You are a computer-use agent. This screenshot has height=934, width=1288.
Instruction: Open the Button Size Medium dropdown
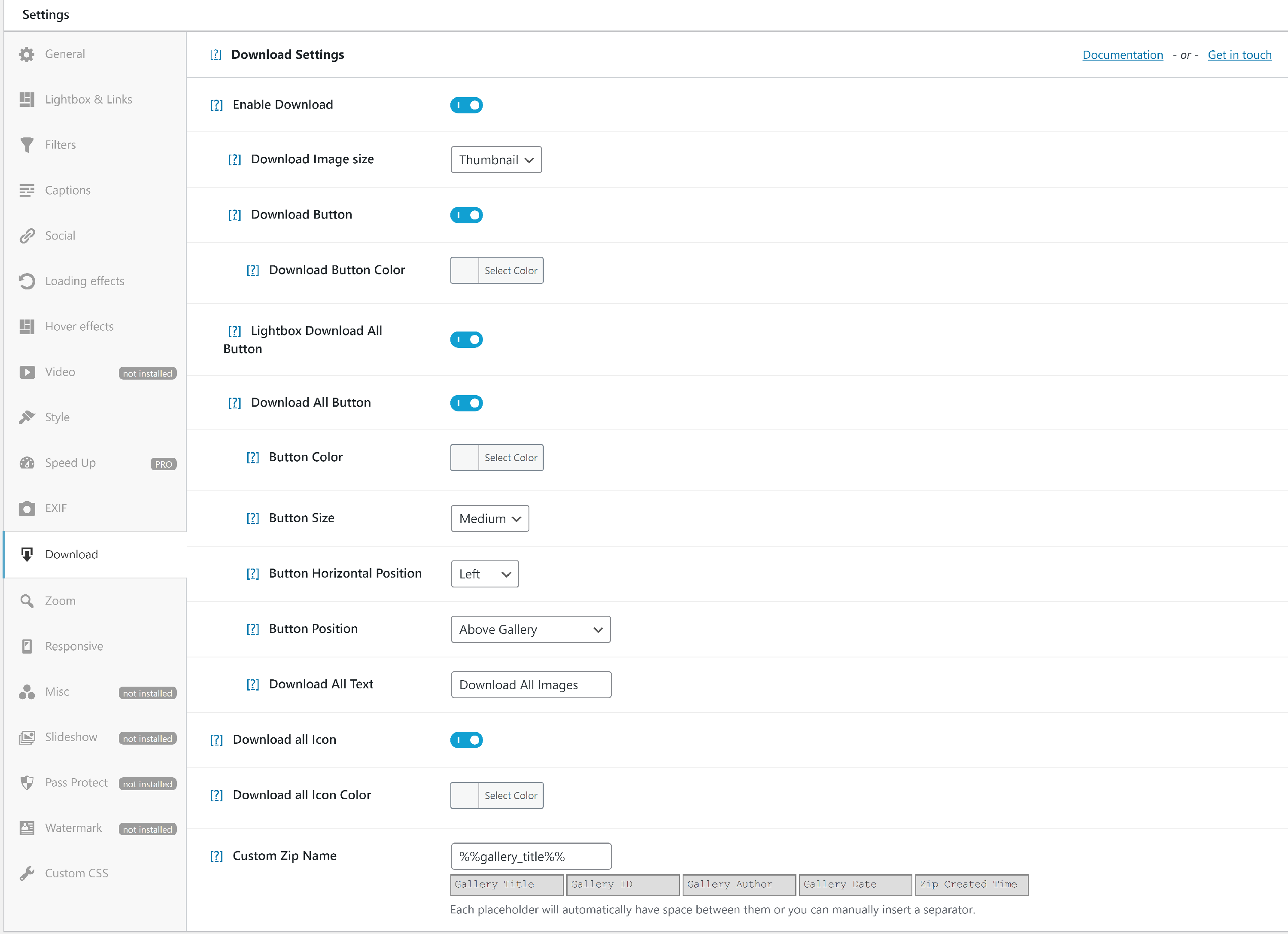489,519
